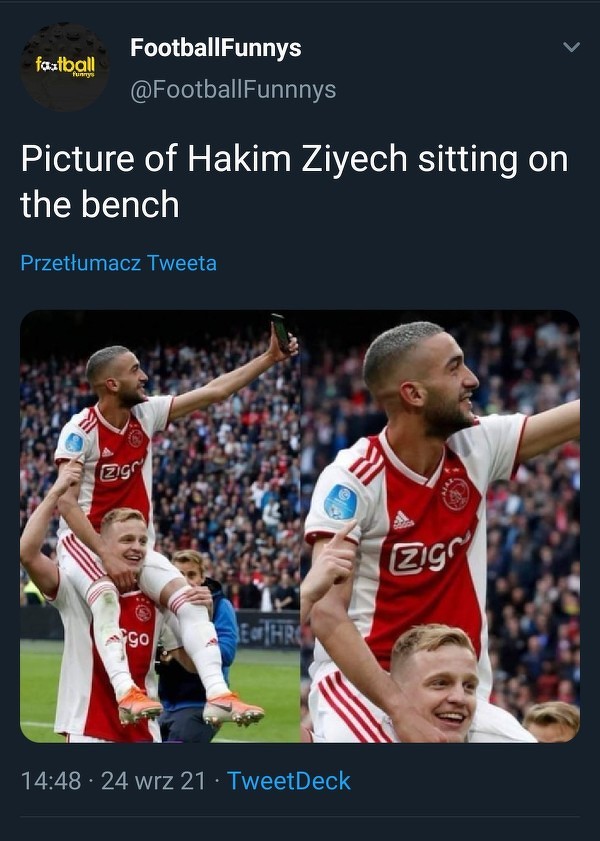
Task: Open the right close-up photo
Action: coord(440,526)
